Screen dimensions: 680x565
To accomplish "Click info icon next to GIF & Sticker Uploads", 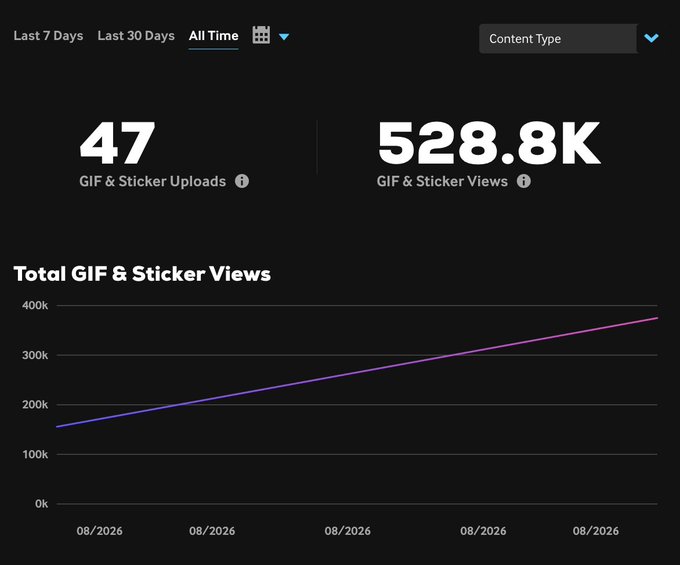I will point(242,181).
